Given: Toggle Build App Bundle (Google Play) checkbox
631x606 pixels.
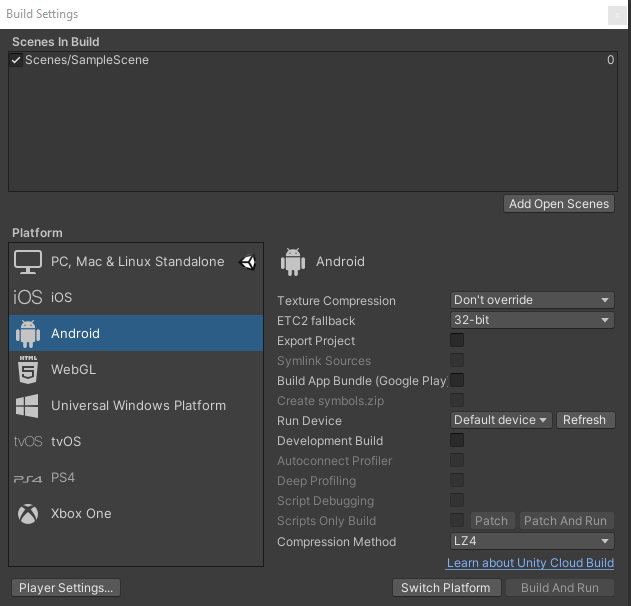Looking at the screenshot, I should pos(457,380).
